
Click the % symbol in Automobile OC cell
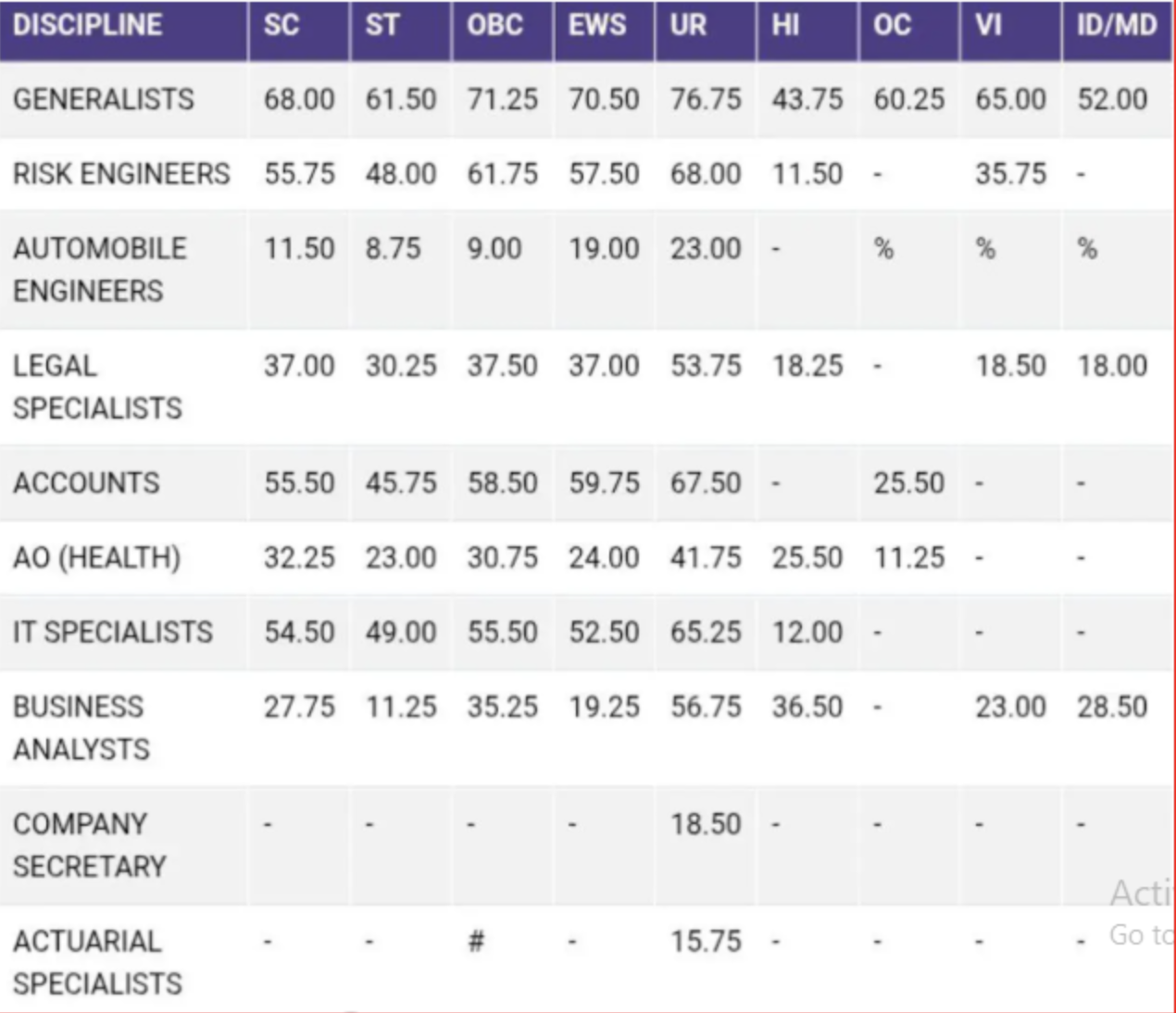[884, 248]
